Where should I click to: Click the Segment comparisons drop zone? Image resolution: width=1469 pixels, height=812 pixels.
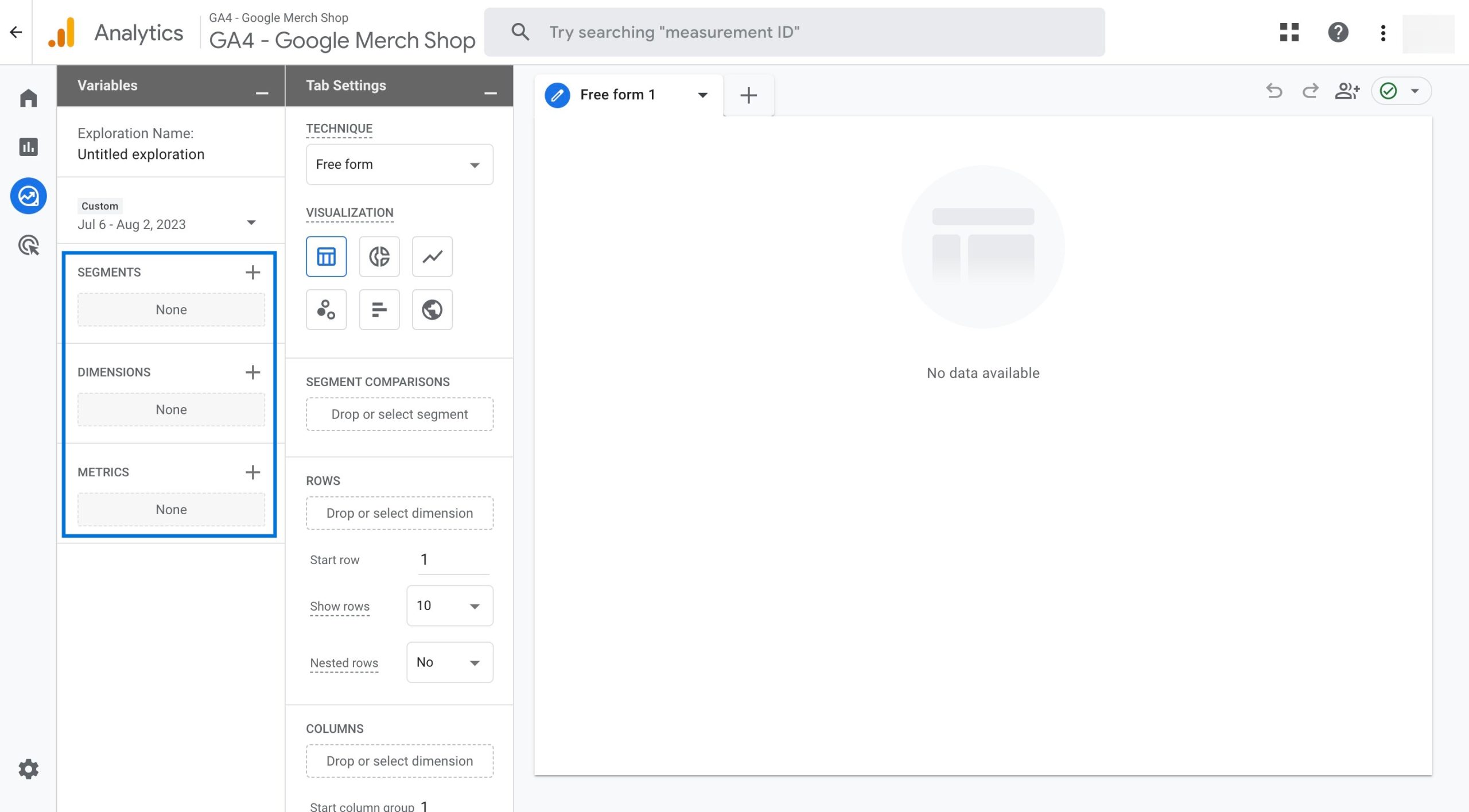pyautogui.click(x=399, y=414)
